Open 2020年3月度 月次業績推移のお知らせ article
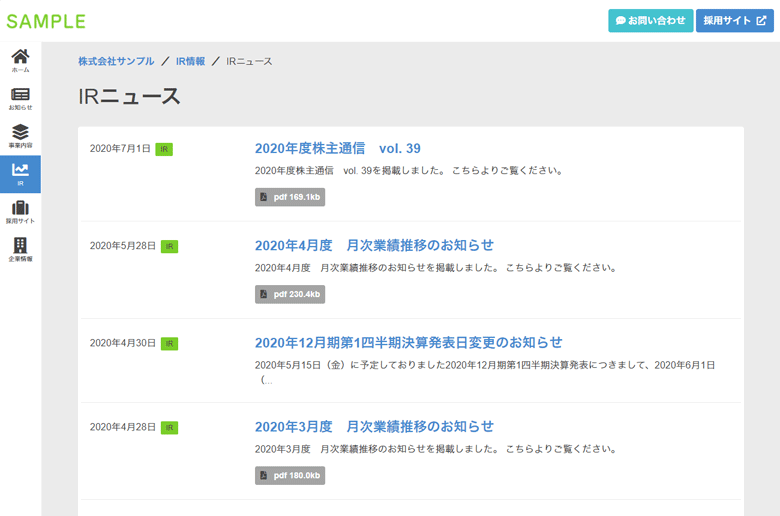Viewport: 780px width, 516px height. click(x=374, y=427)
